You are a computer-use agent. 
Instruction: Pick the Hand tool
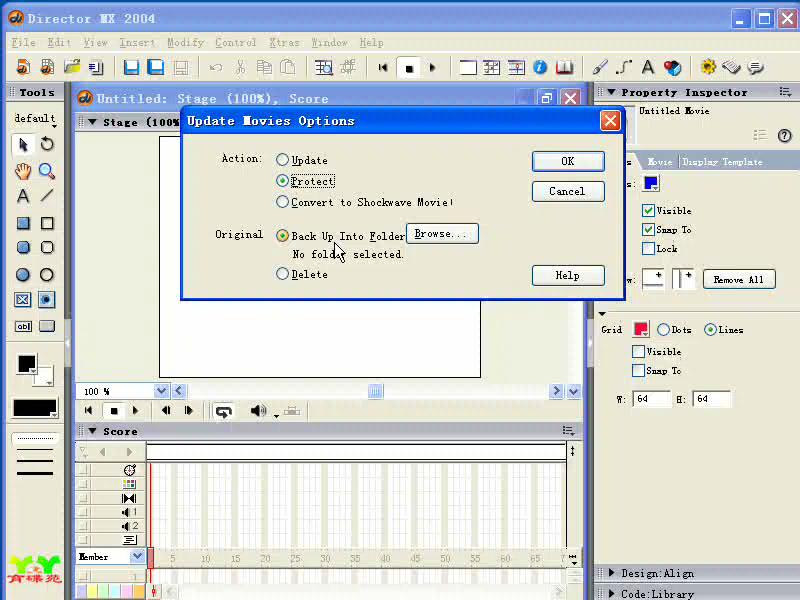(23, 171)
